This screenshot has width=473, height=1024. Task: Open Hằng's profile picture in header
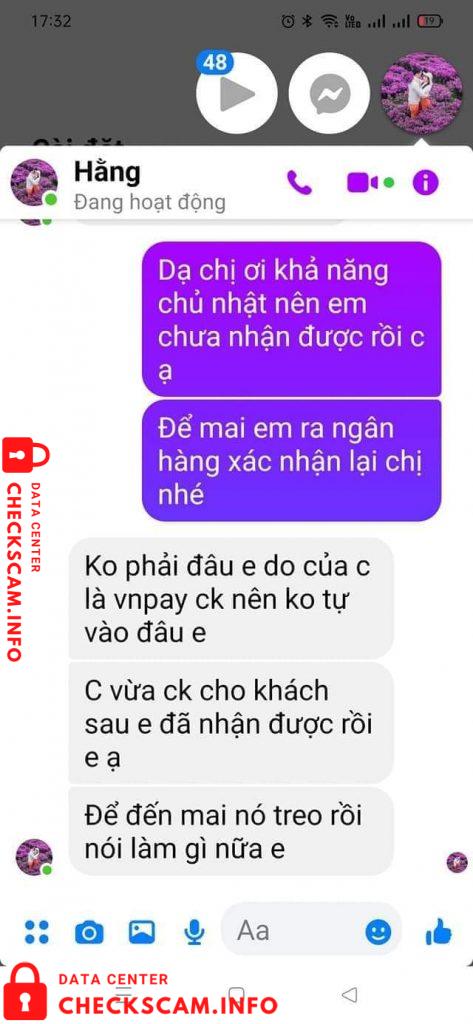(34, 182)
